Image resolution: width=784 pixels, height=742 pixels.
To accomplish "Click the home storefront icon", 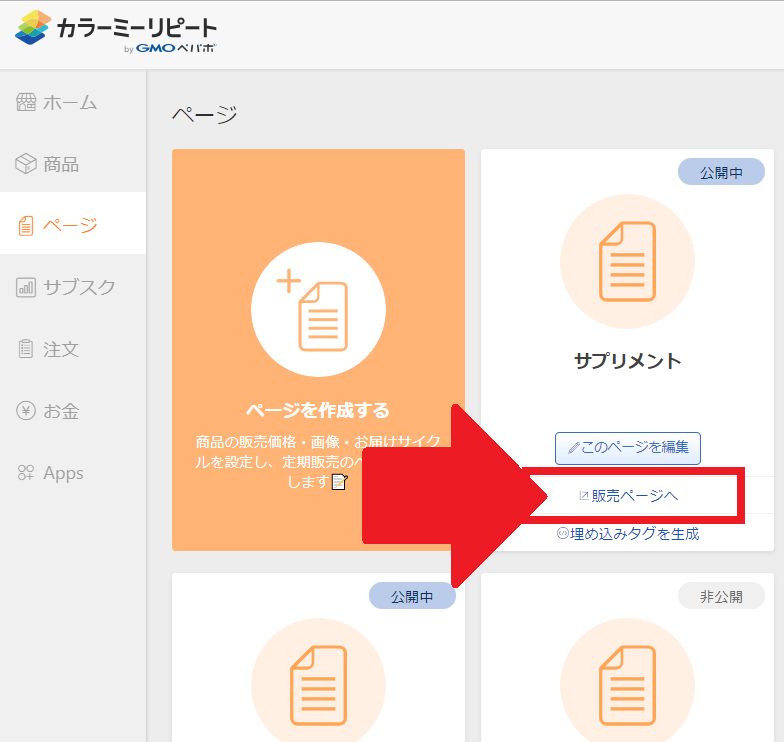I will tap(26, 102).
